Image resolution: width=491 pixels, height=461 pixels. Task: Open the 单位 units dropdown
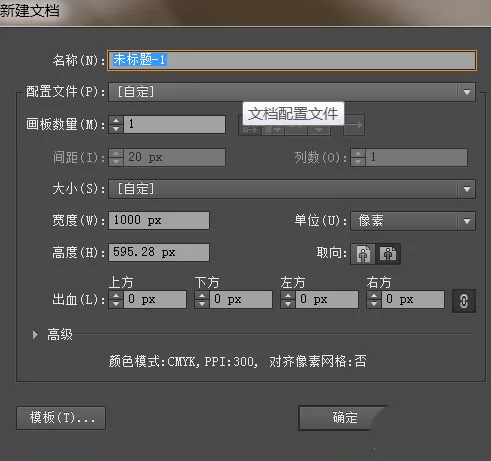coord(413,221)
